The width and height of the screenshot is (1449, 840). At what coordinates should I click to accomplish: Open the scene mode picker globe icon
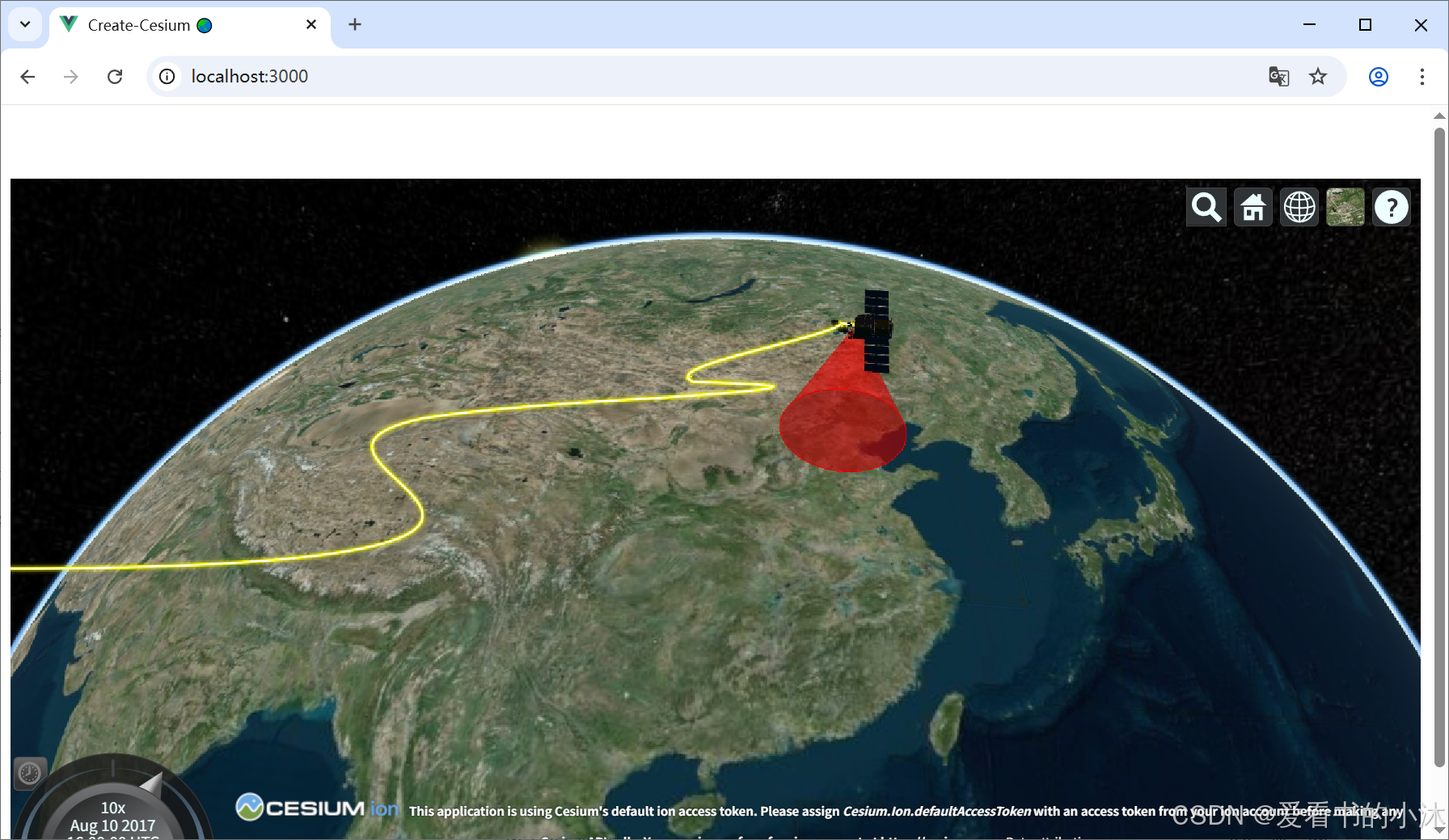pyautogui.click(x=1299, y=207)
